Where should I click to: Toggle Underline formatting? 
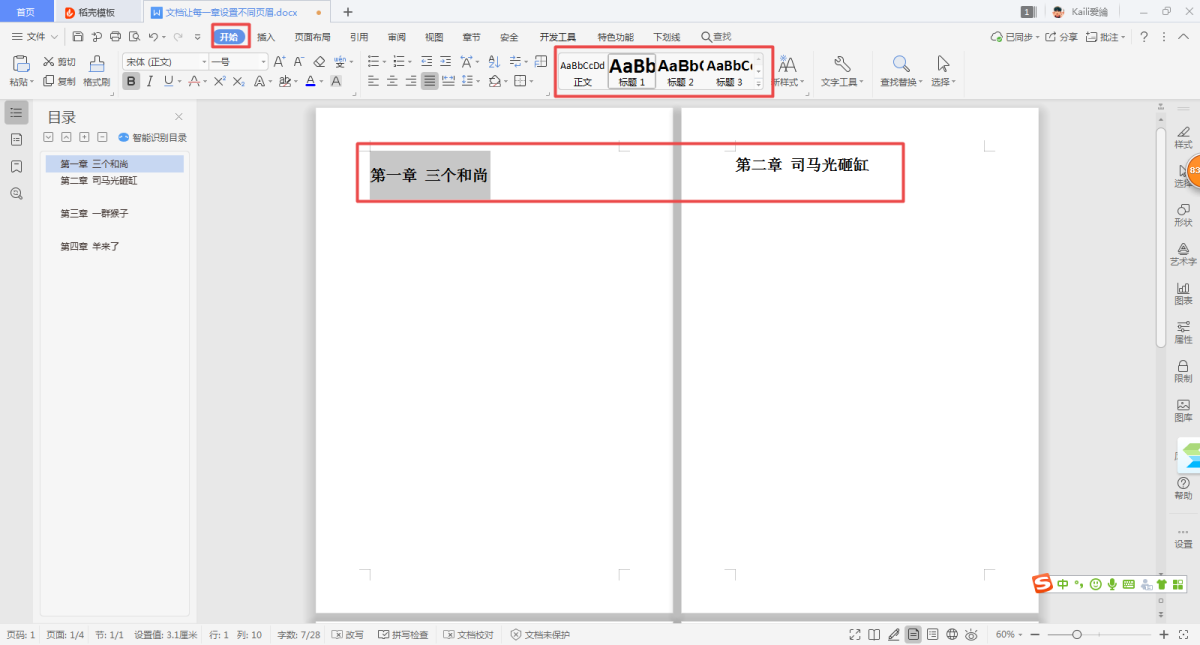167,81
